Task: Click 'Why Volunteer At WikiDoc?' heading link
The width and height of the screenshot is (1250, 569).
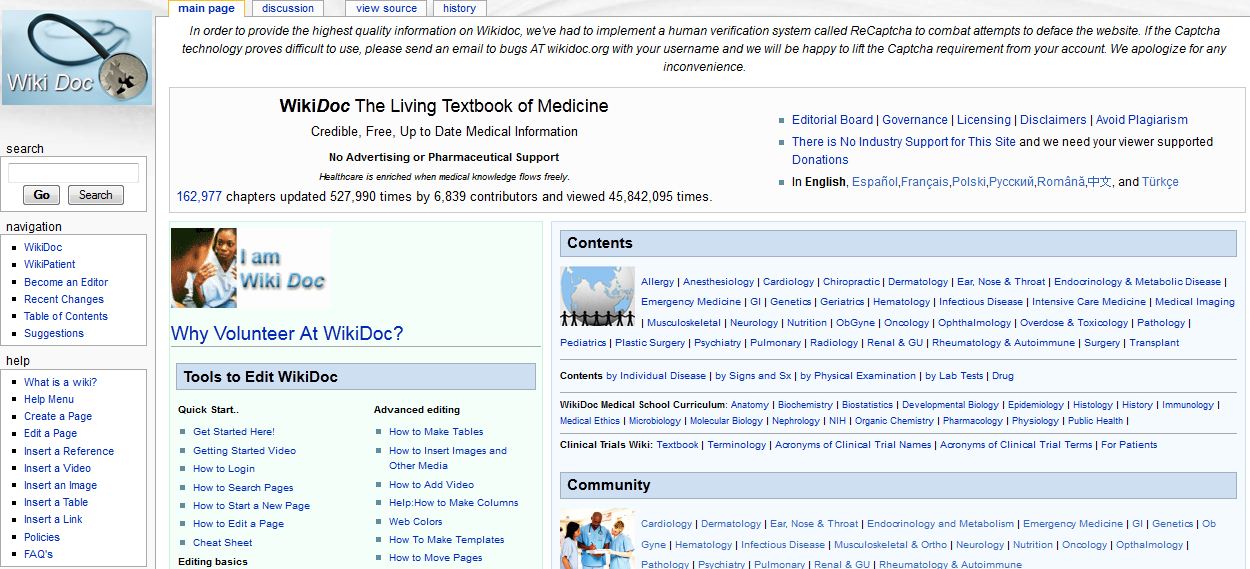Action: tap(287, 334)
